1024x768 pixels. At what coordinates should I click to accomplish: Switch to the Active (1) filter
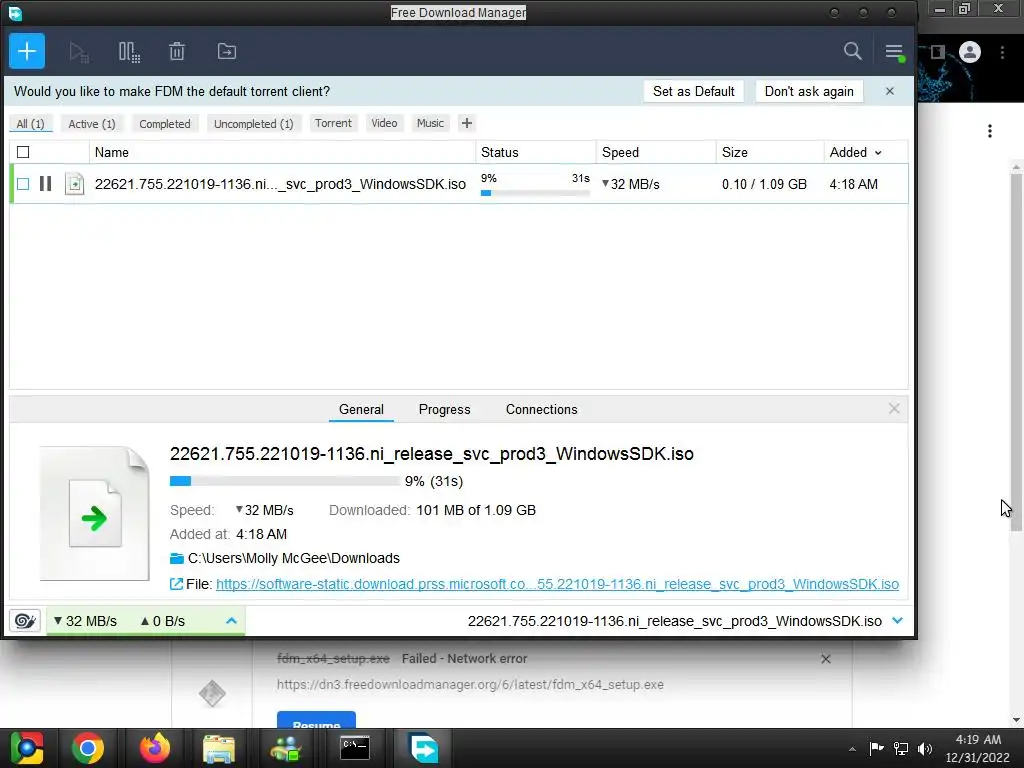(x=92, y=123)
